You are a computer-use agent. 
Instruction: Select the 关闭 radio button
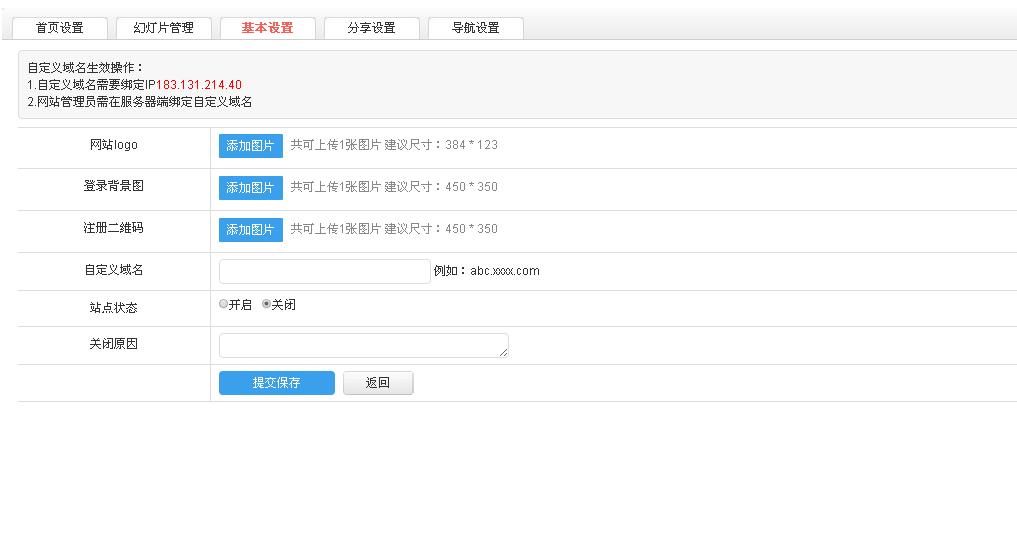pos(267,305)
